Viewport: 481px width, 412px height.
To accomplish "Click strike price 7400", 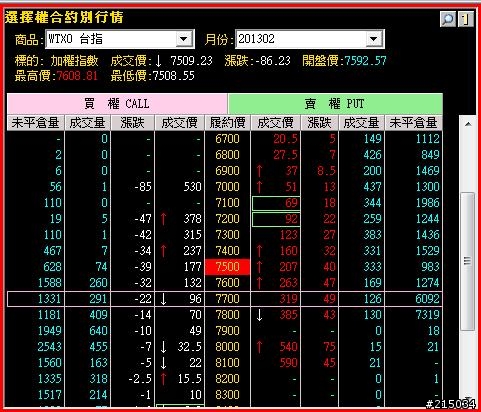I will coord(227,251).
